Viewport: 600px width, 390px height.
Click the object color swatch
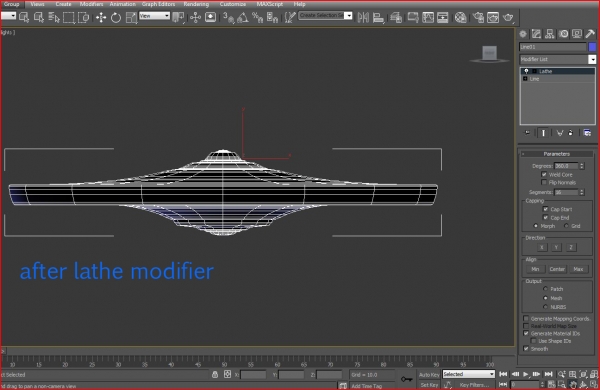(592, 47)
